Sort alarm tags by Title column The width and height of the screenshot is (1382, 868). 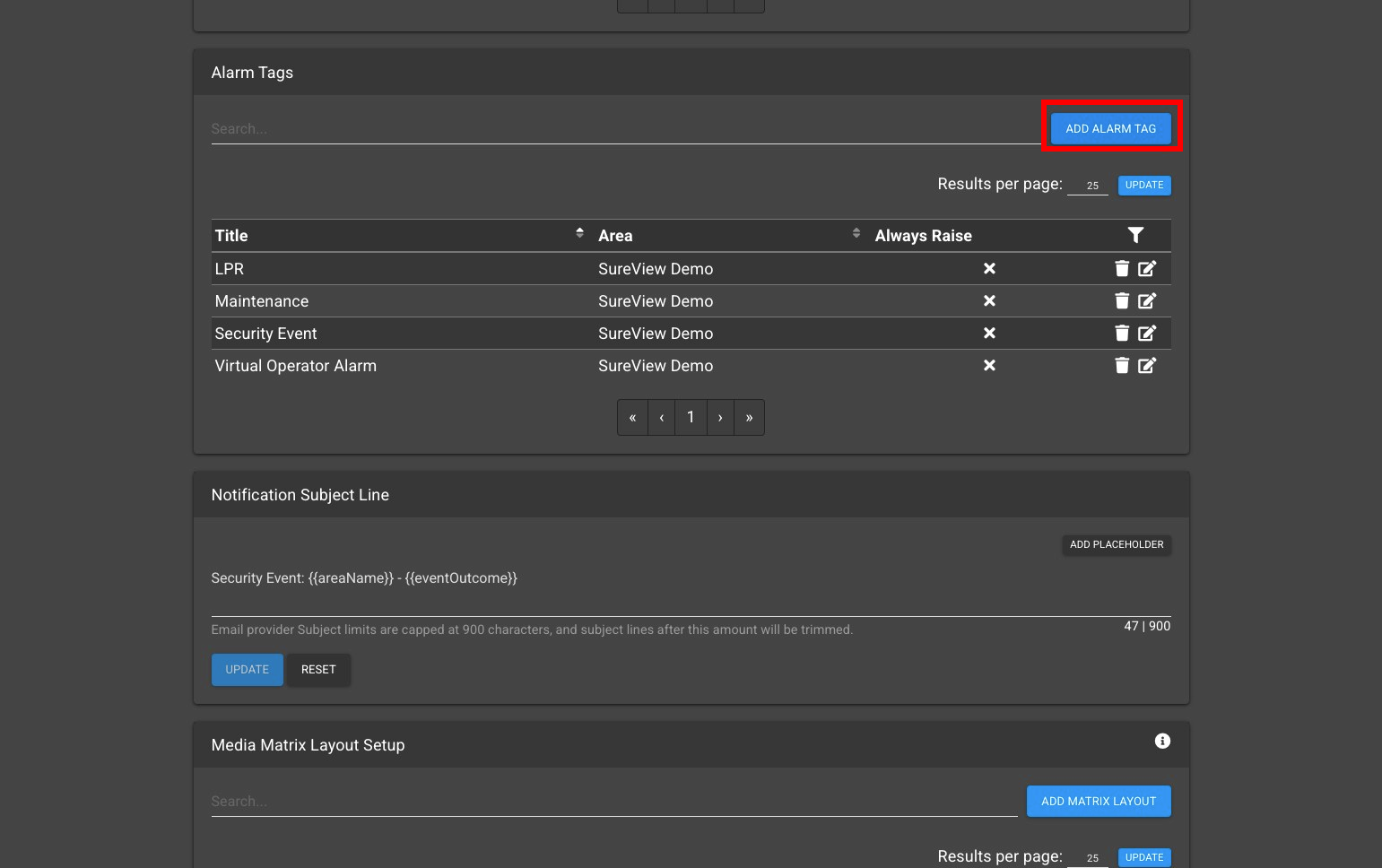pyautogui.click(x=579, y=234)
